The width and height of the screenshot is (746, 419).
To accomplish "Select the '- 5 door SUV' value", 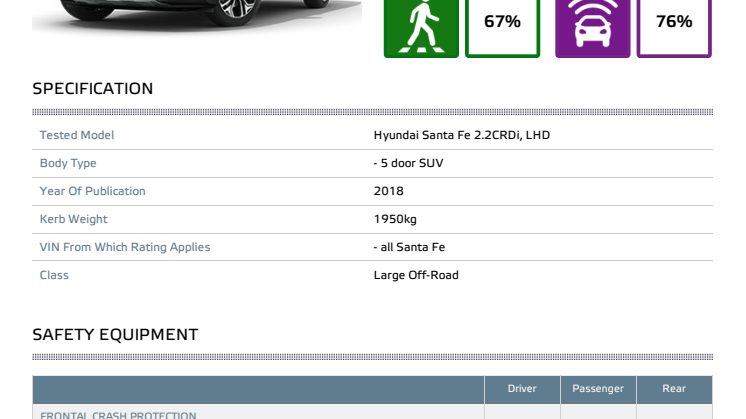I will point(408,163).
